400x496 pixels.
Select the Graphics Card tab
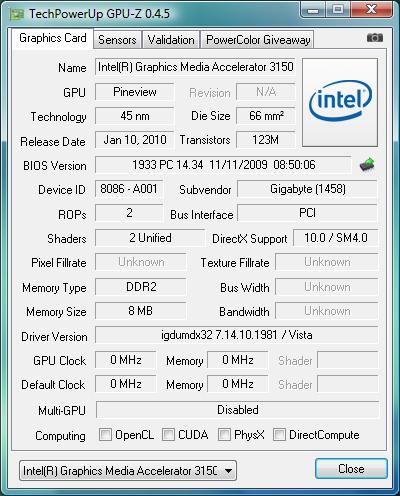[53, 38]
